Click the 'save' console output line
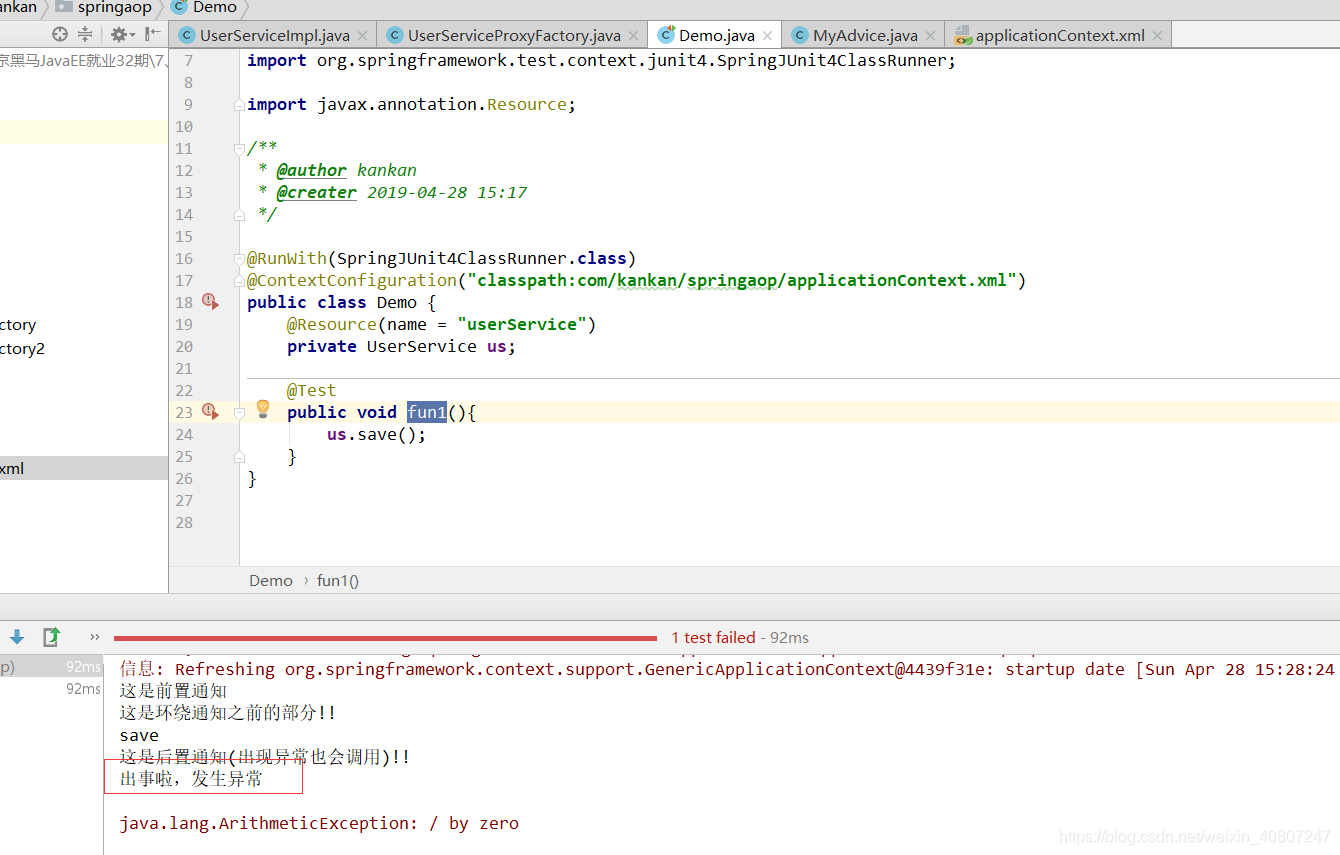This screenshot has width=1340, height=855. (139, 735)
